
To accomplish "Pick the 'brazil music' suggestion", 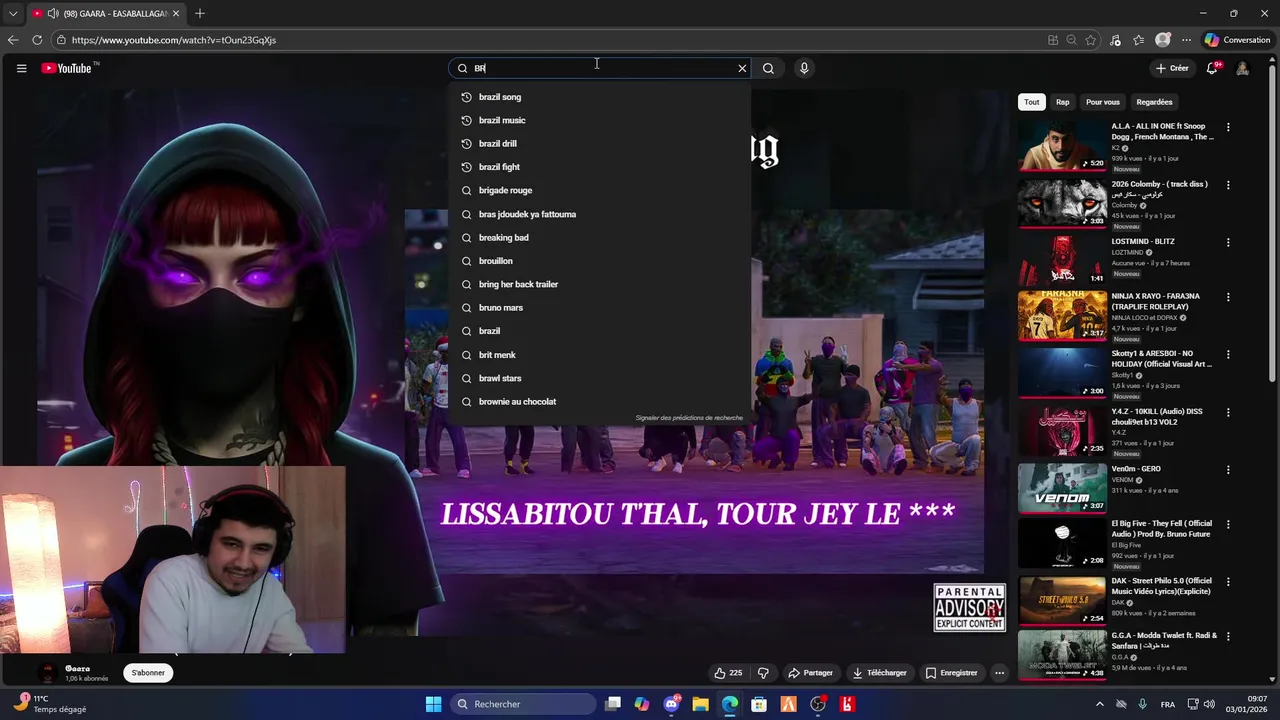I will click(x=600, y=120).
